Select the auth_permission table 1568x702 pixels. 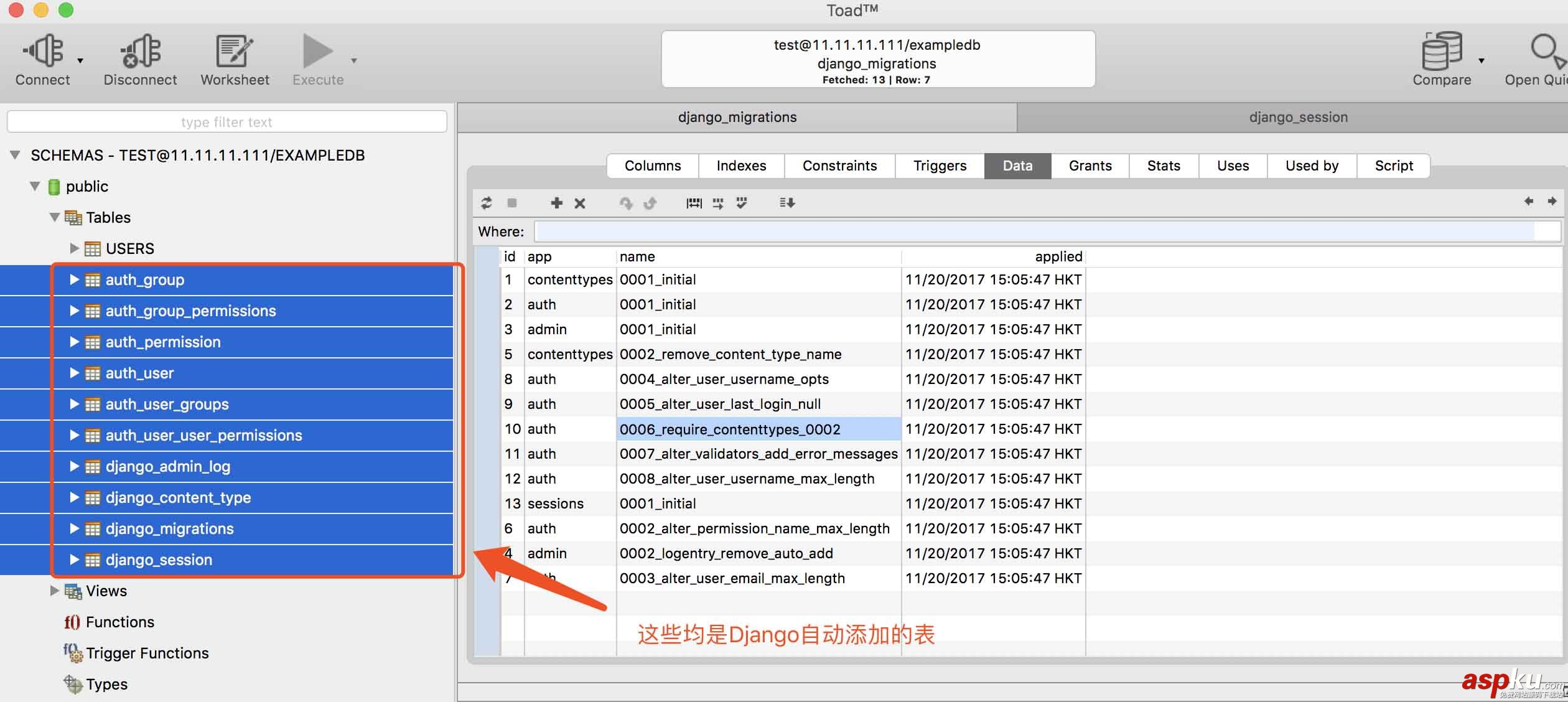point(163,342)
